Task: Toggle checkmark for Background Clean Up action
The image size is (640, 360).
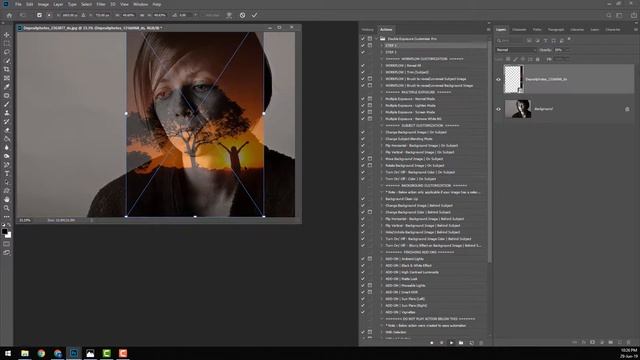Action: pos(363,199)
